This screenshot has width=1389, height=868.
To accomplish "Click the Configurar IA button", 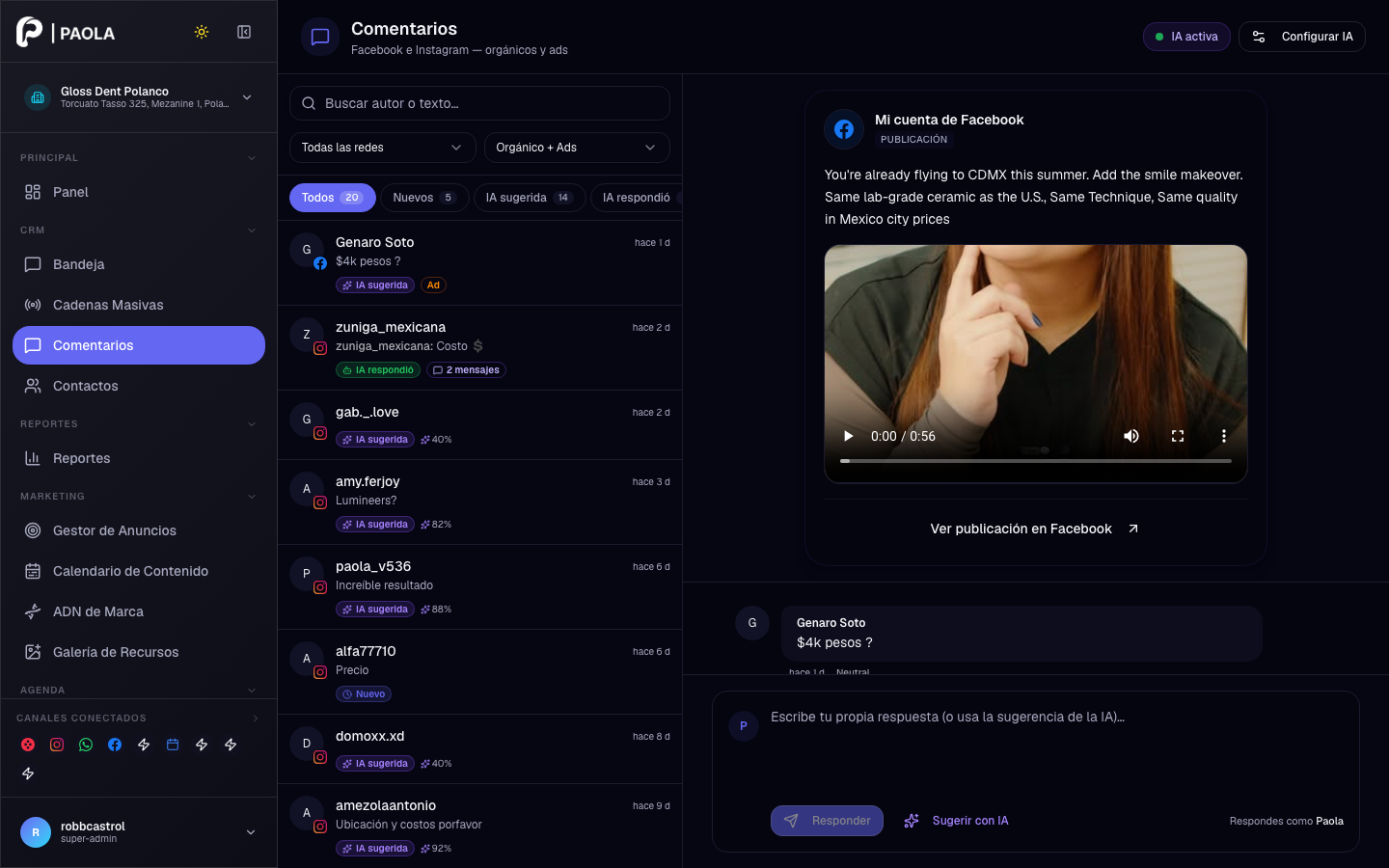I will point(1302,37).
